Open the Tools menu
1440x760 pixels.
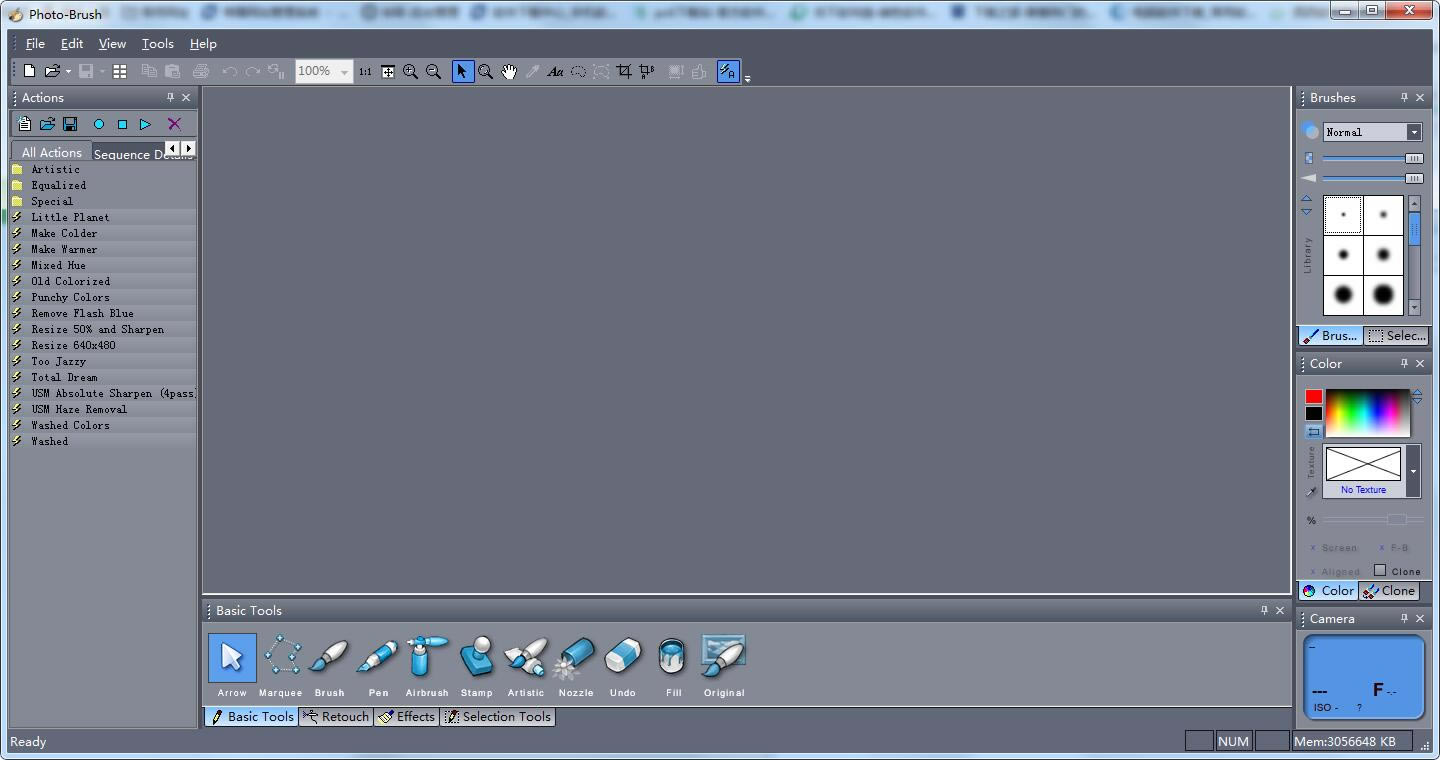pyautogui.click(x=157, y=43)
